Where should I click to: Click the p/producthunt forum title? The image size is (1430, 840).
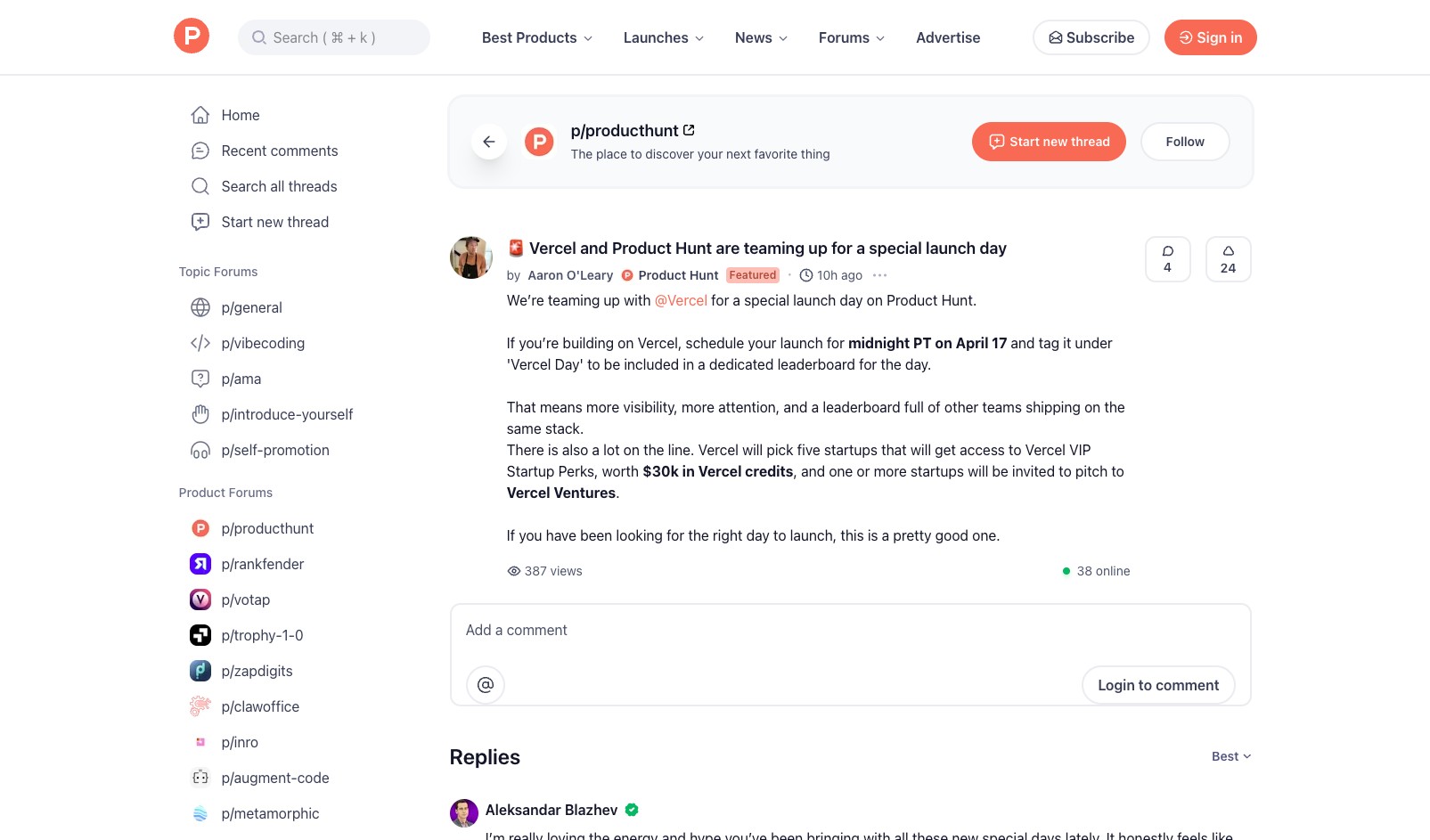pos(625,131)
